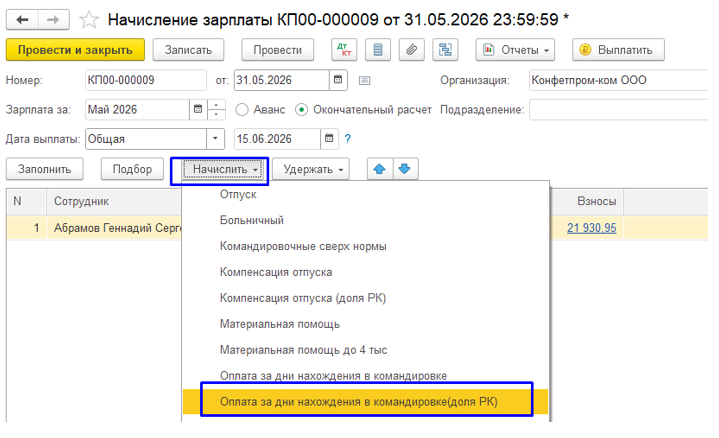The width and height of the screenshot is (719, 438).
Task: Click the Провести и закрыть button
Action: pos(75,50)
